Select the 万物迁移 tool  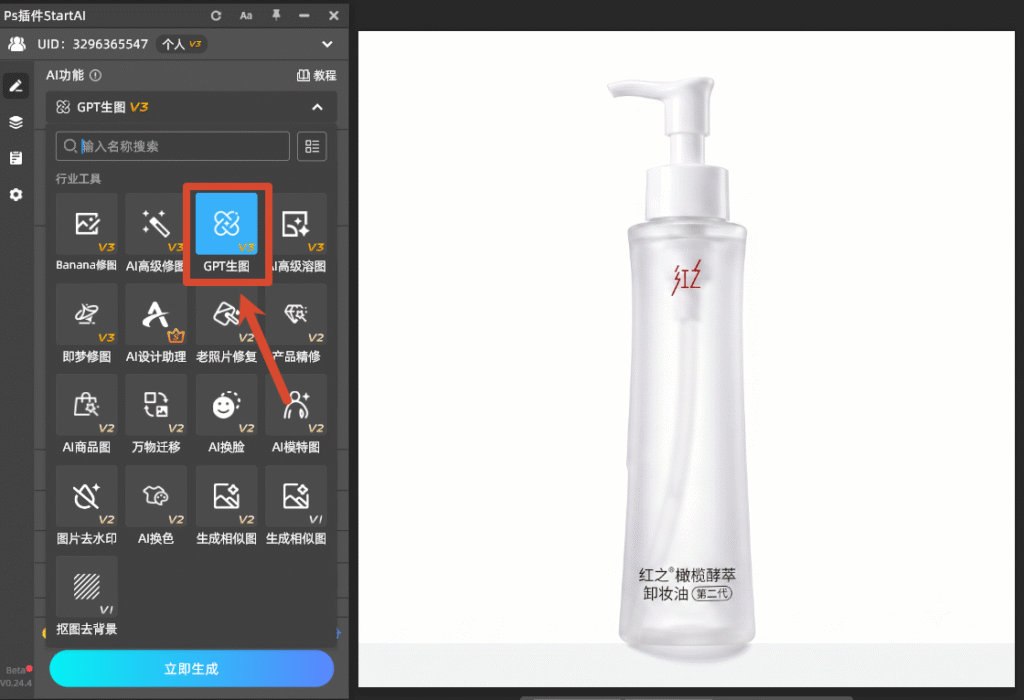pyautogui.click(x=156, y=415)
